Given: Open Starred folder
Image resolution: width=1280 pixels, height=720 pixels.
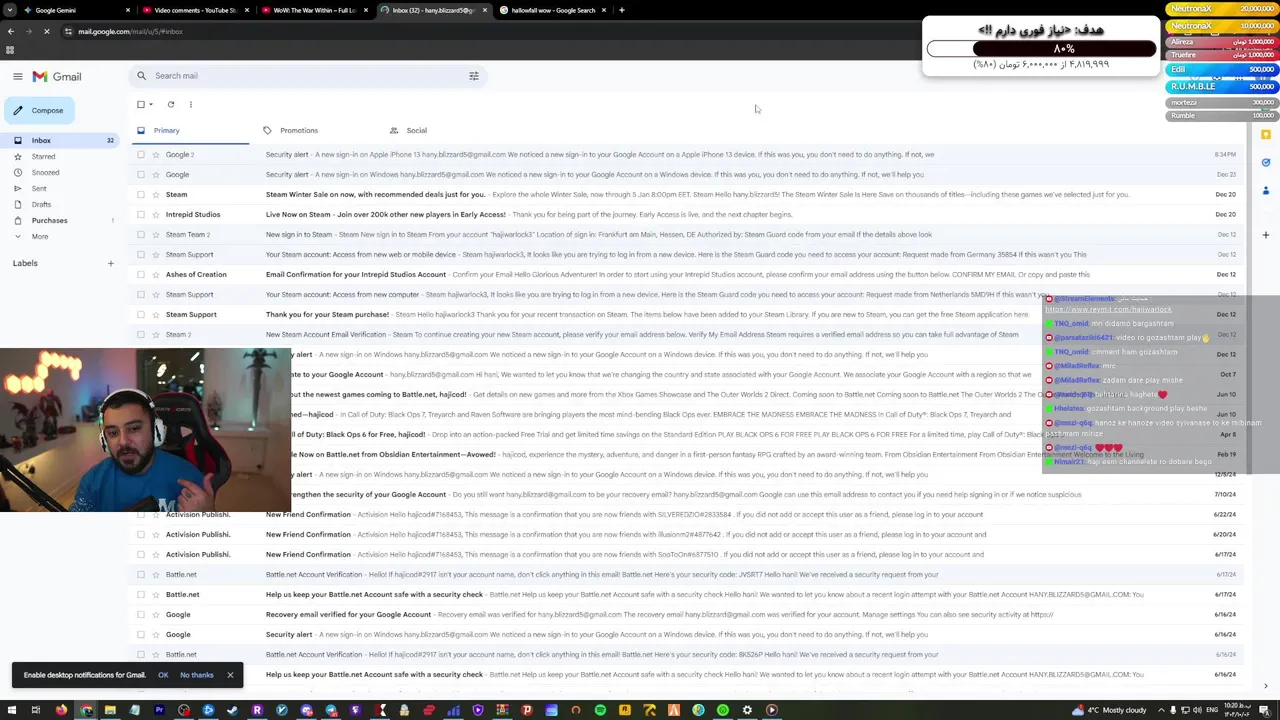Looking at the screenshot, I should coord(43,157).
